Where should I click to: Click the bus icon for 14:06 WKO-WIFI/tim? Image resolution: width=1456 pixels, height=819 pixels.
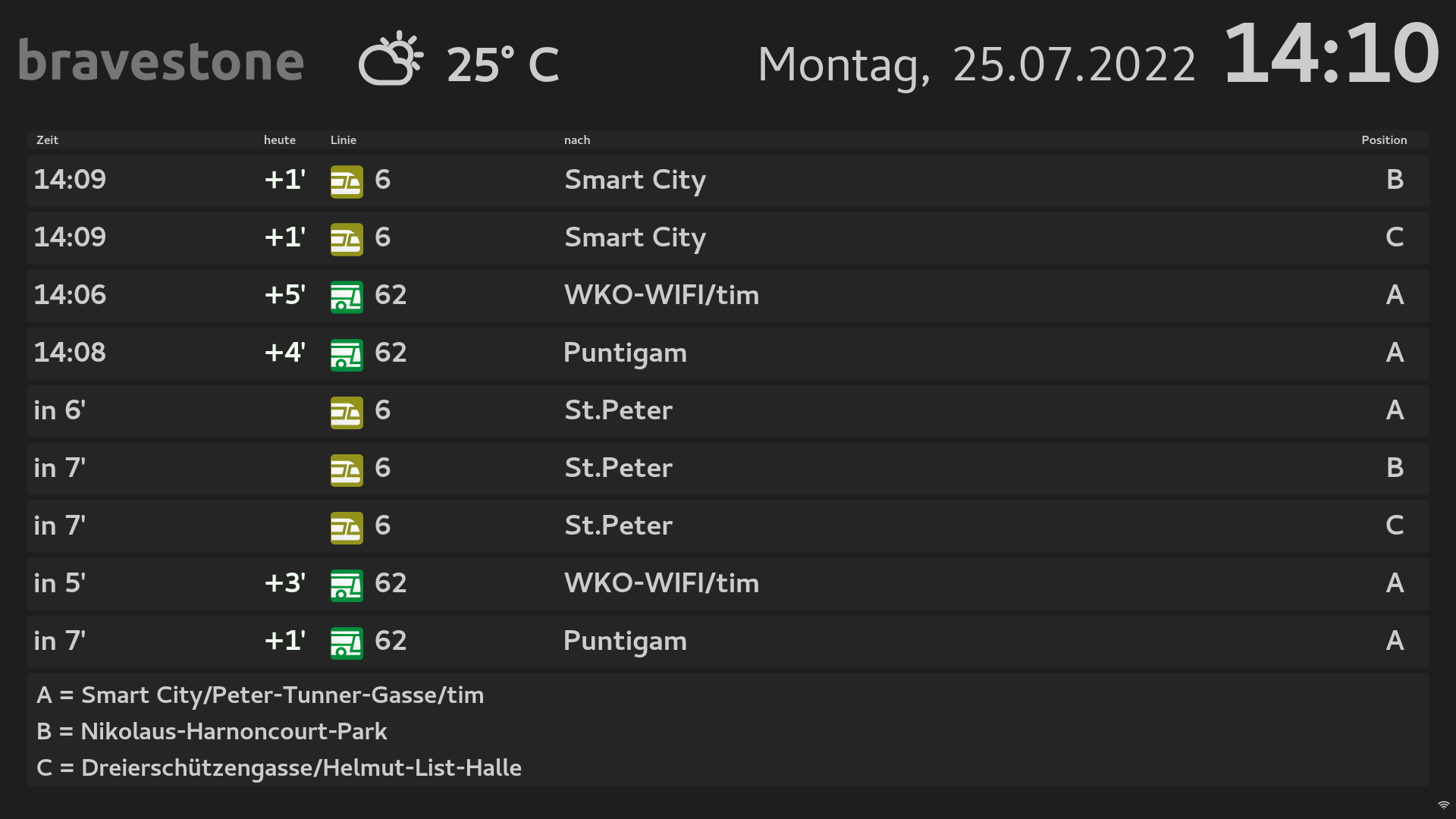tap(347, 297)
